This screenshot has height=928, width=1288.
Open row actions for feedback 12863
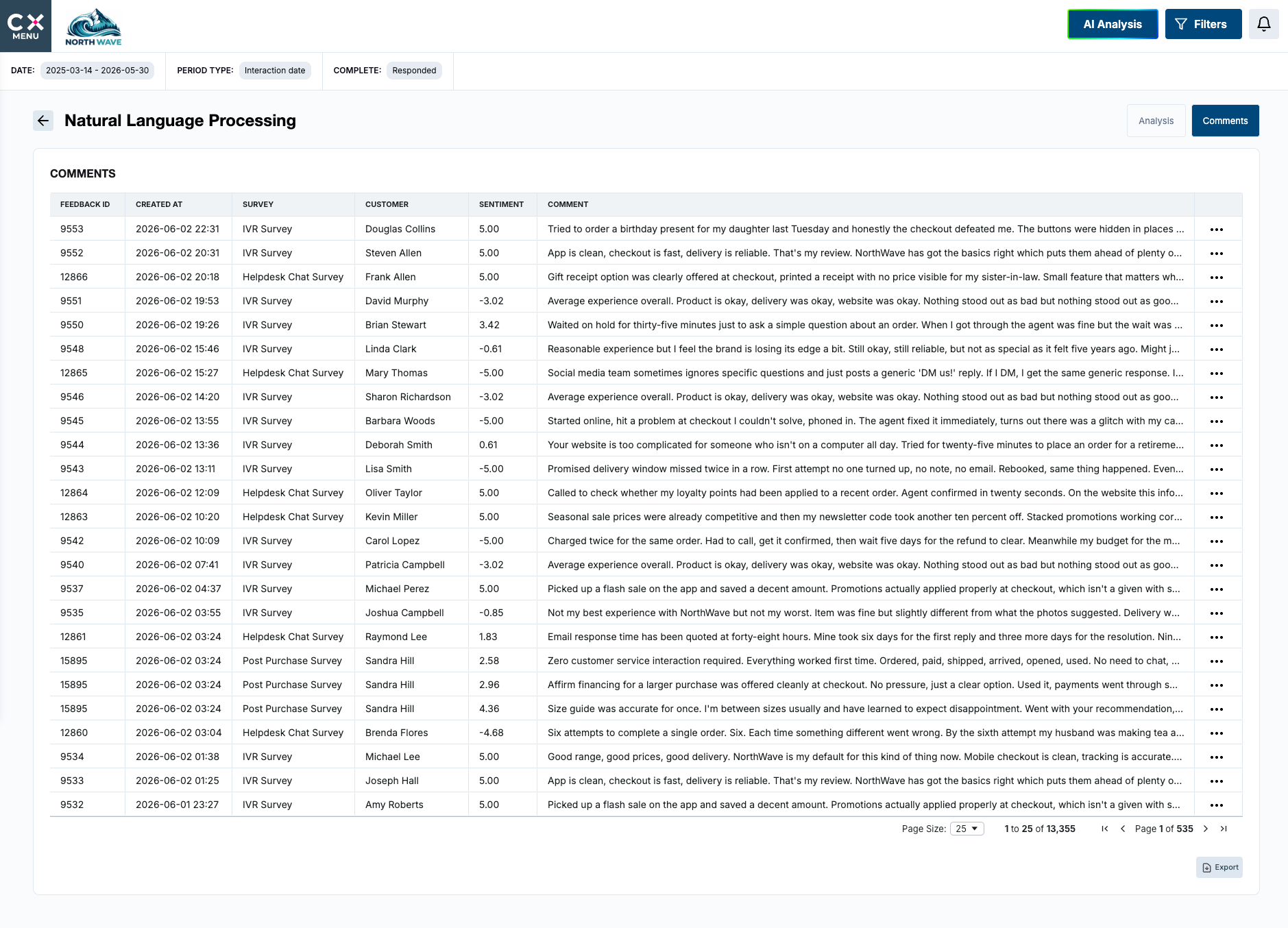[1217, 517]
